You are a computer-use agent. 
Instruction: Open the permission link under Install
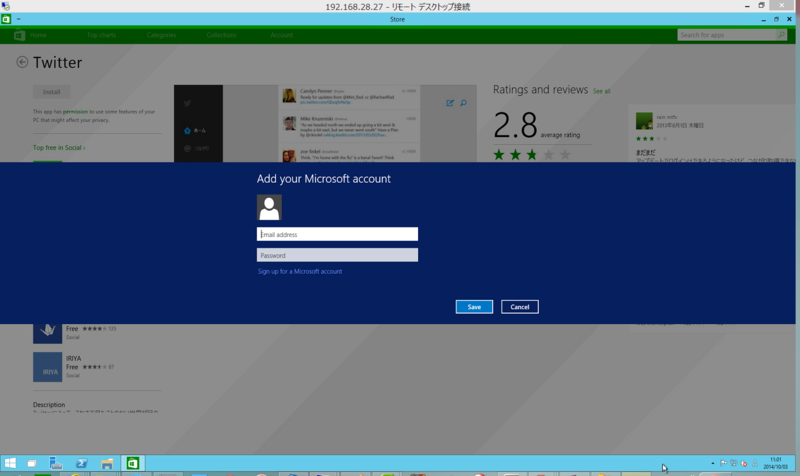pyautogui.click(x=76, y=112)
